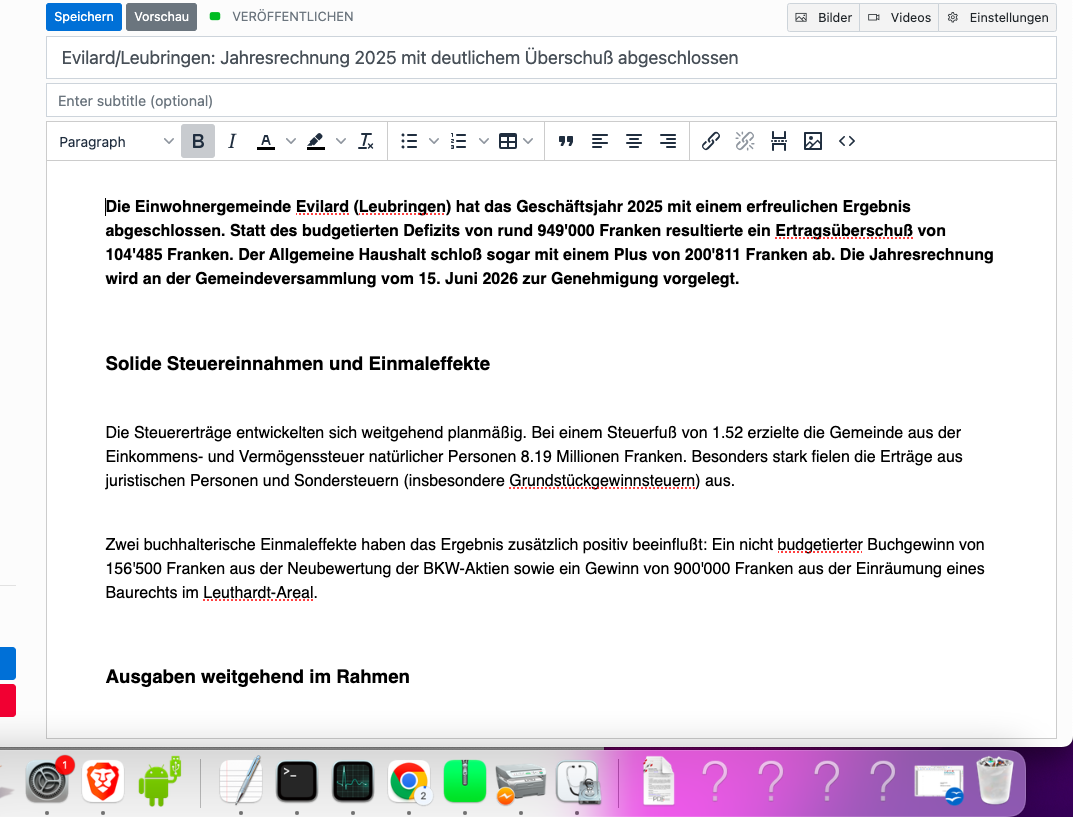Insert image icon in editor toolbar

point(813,141)
